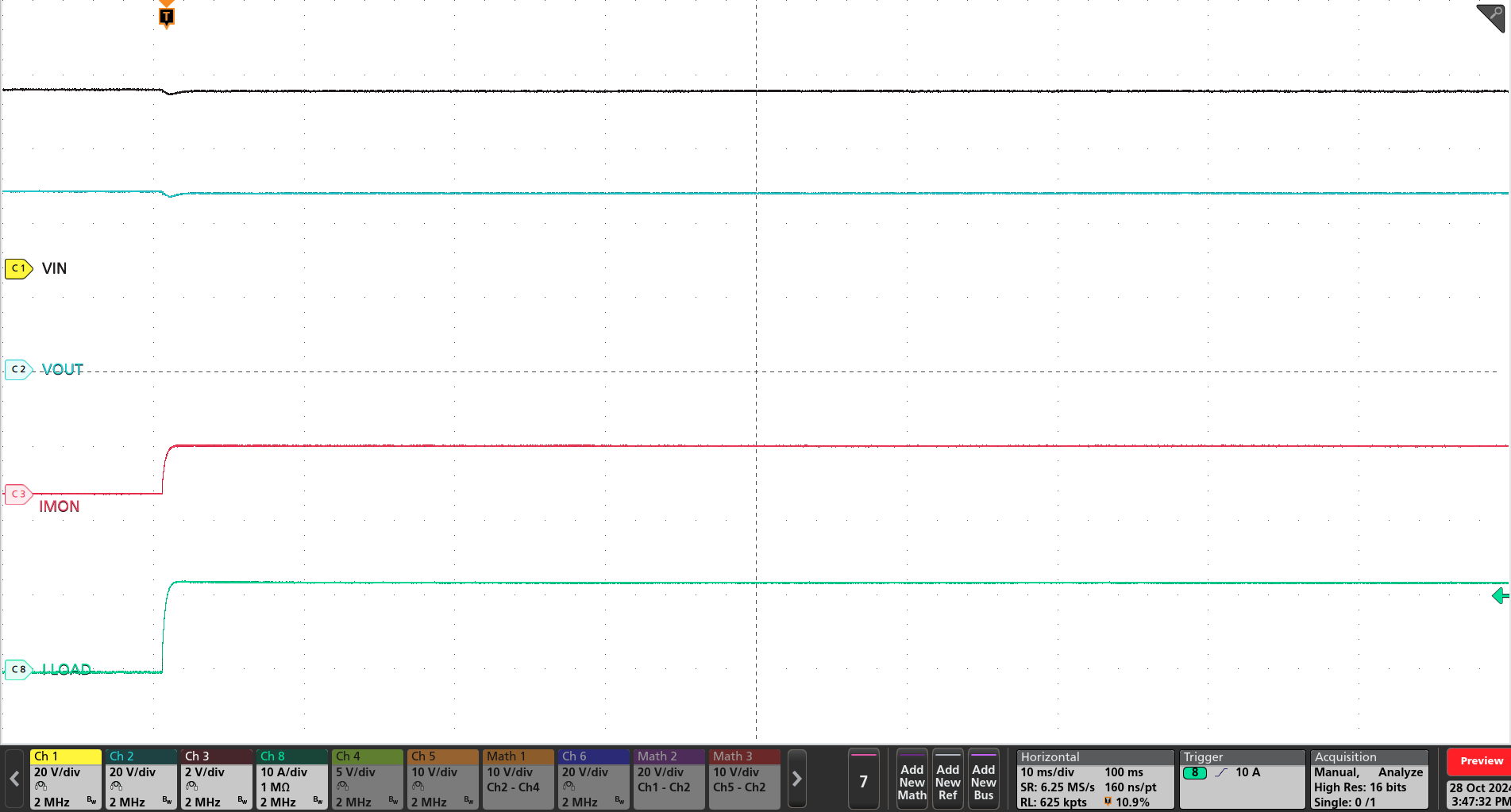
Task: Open the Math 1 badge
Action: [x=518, y=779]
